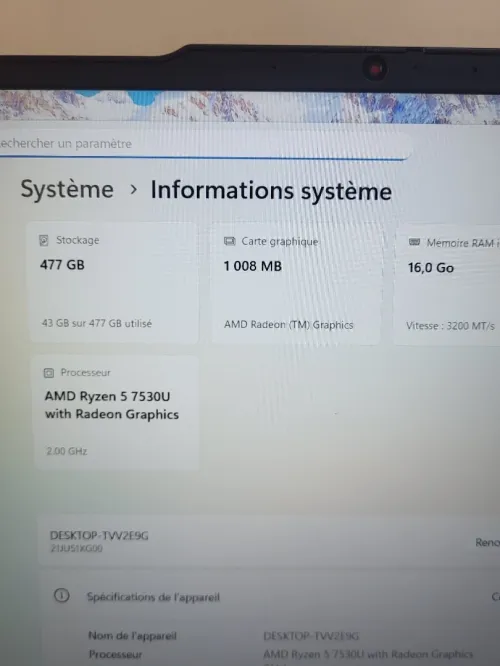This screenshot has width=500, height=666.
Task: Click the Mémoire RAM icon
Action: 414,242
